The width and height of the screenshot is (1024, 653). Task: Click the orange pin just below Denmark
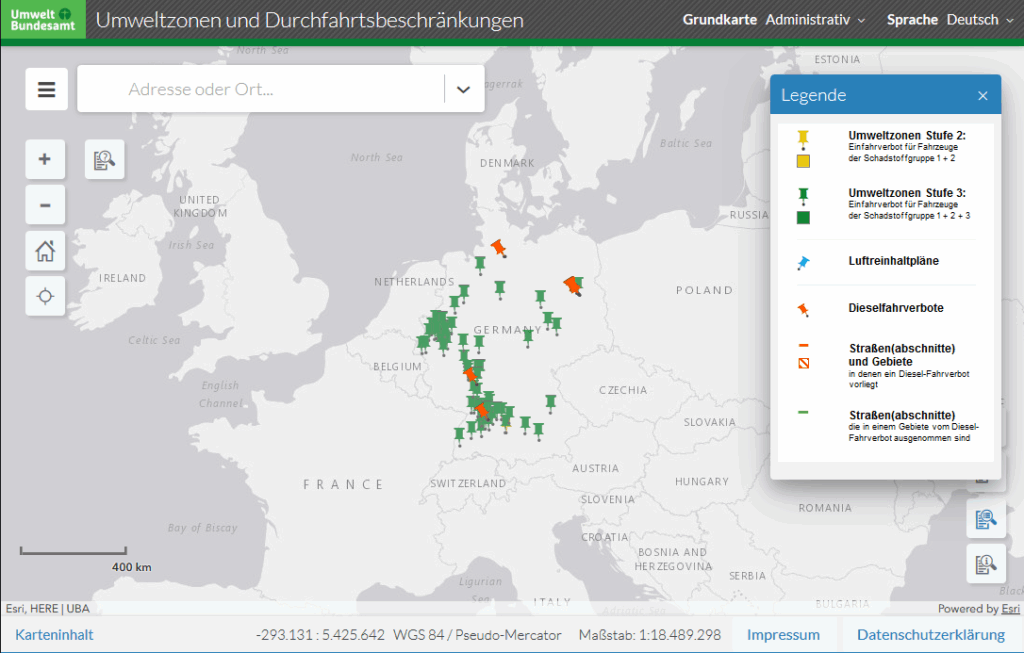498,247
